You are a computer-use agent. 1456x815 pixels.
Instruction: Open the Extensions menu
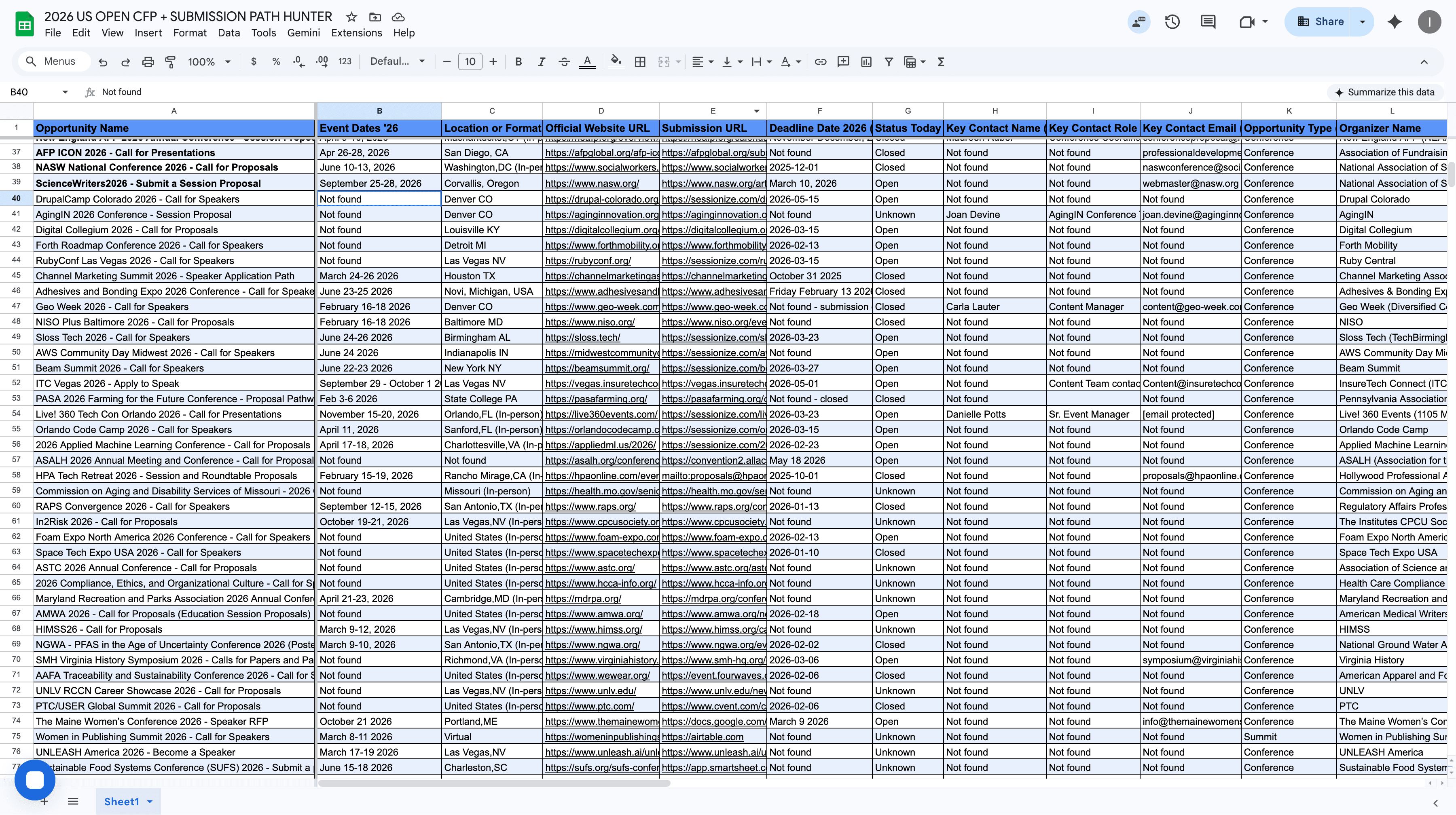356,33
